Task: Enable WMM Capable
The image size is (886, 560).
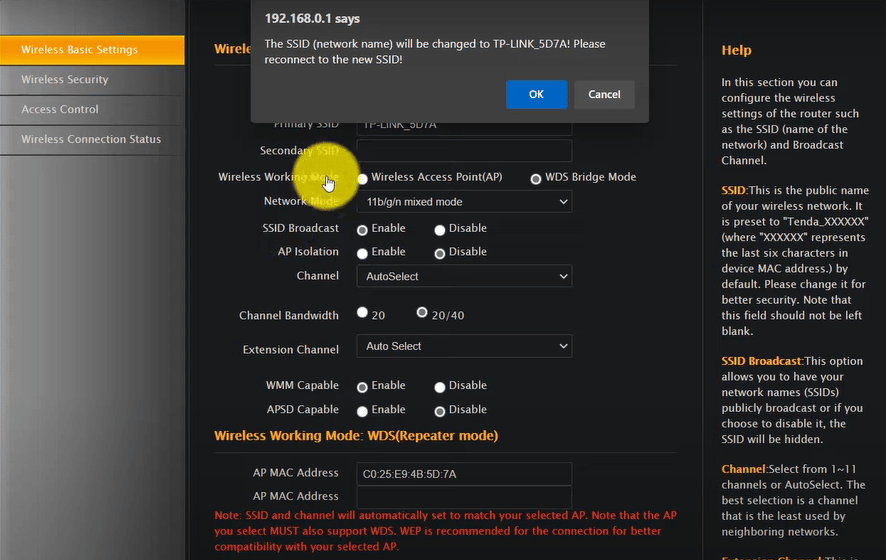Action: (x=362, y=387)
